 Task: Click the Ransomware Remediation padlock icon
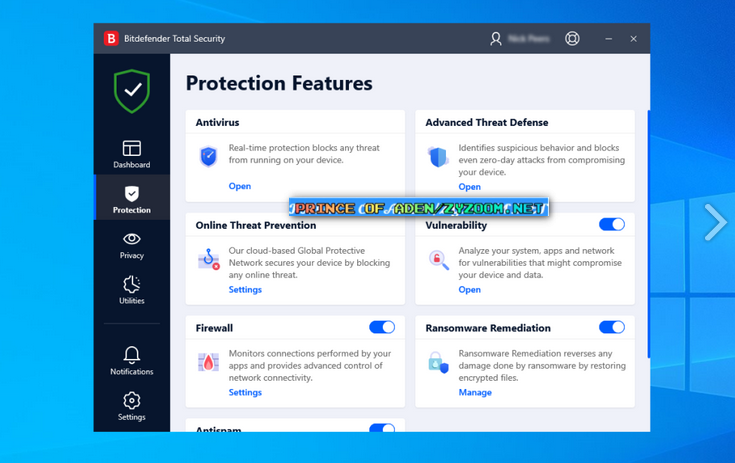[438, 362]
